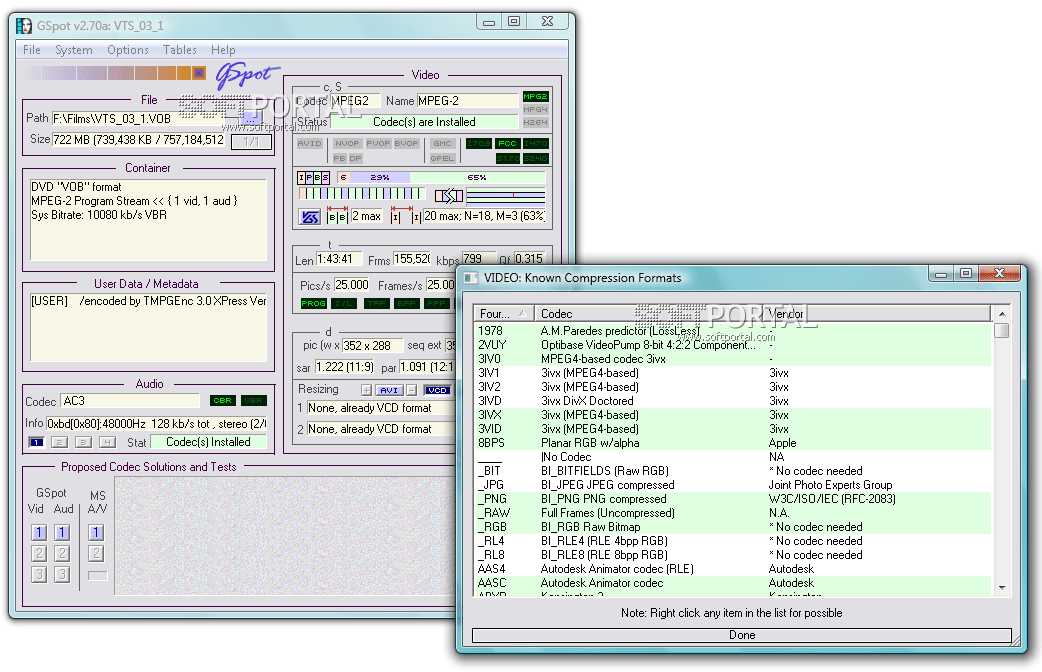This screenshot has height=672, width=1042.
Task: Click the colored progress gradient bar
Action: (117, 73)
